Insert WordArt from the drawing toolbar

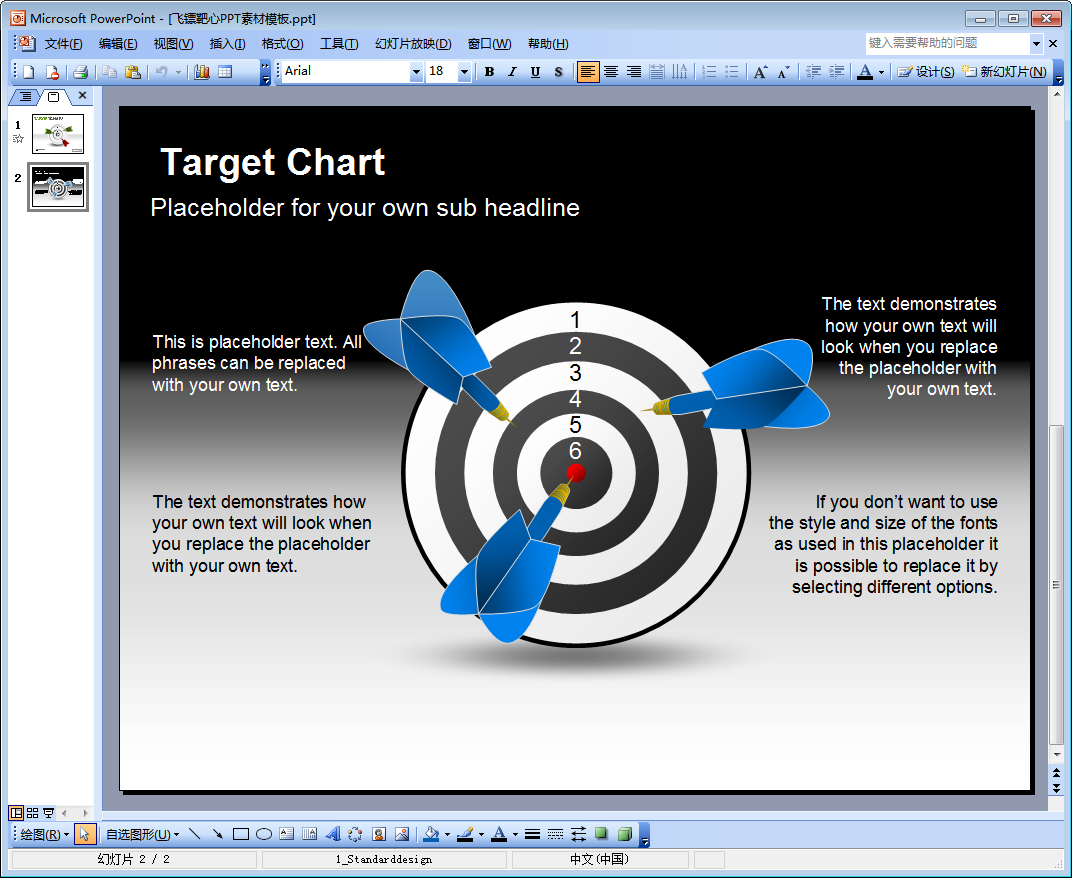333,834
